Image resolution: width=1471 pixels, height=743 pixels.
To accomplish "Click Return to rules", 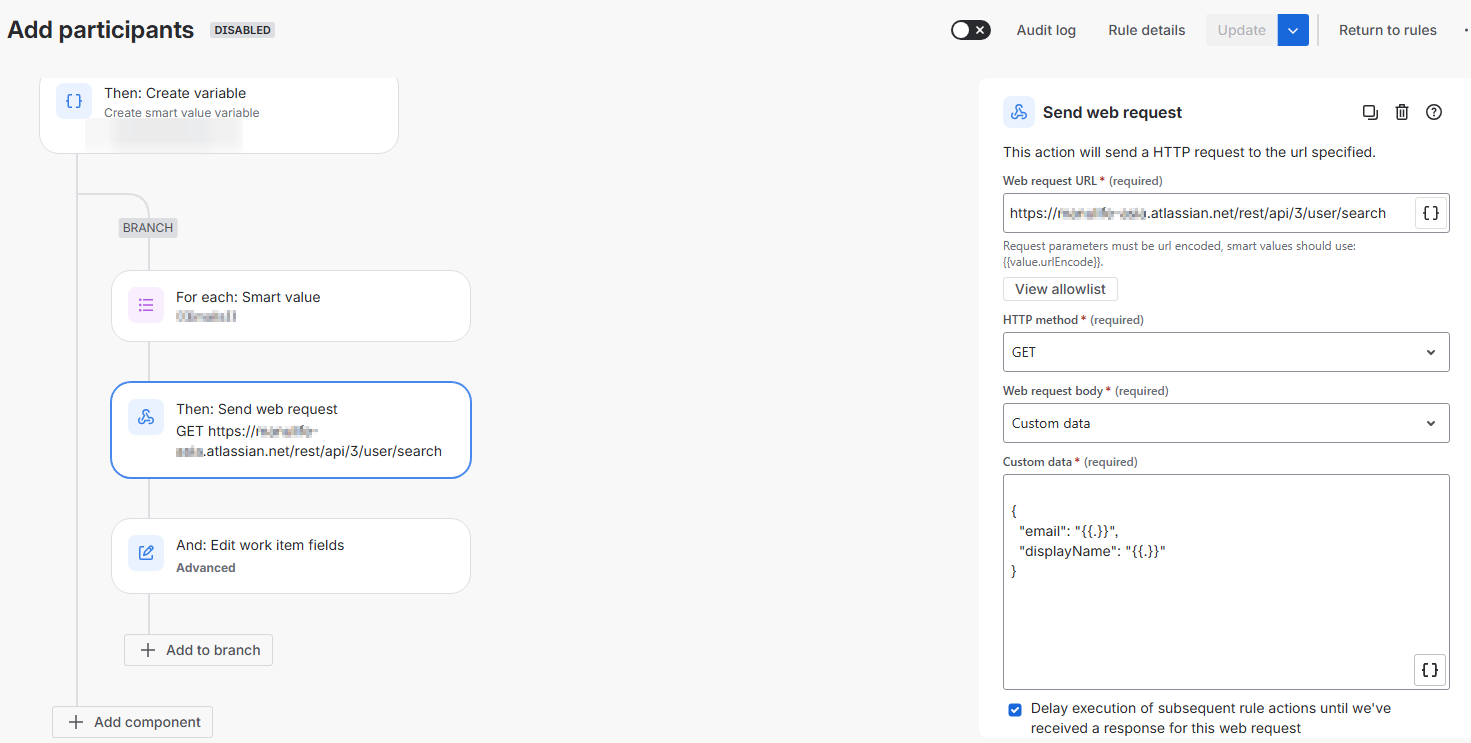I will coord(1387,30).
